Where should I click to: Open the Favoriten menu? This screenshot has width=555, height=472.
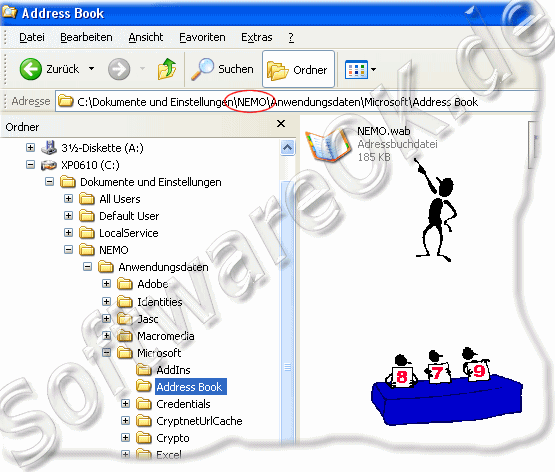[202, 37]
